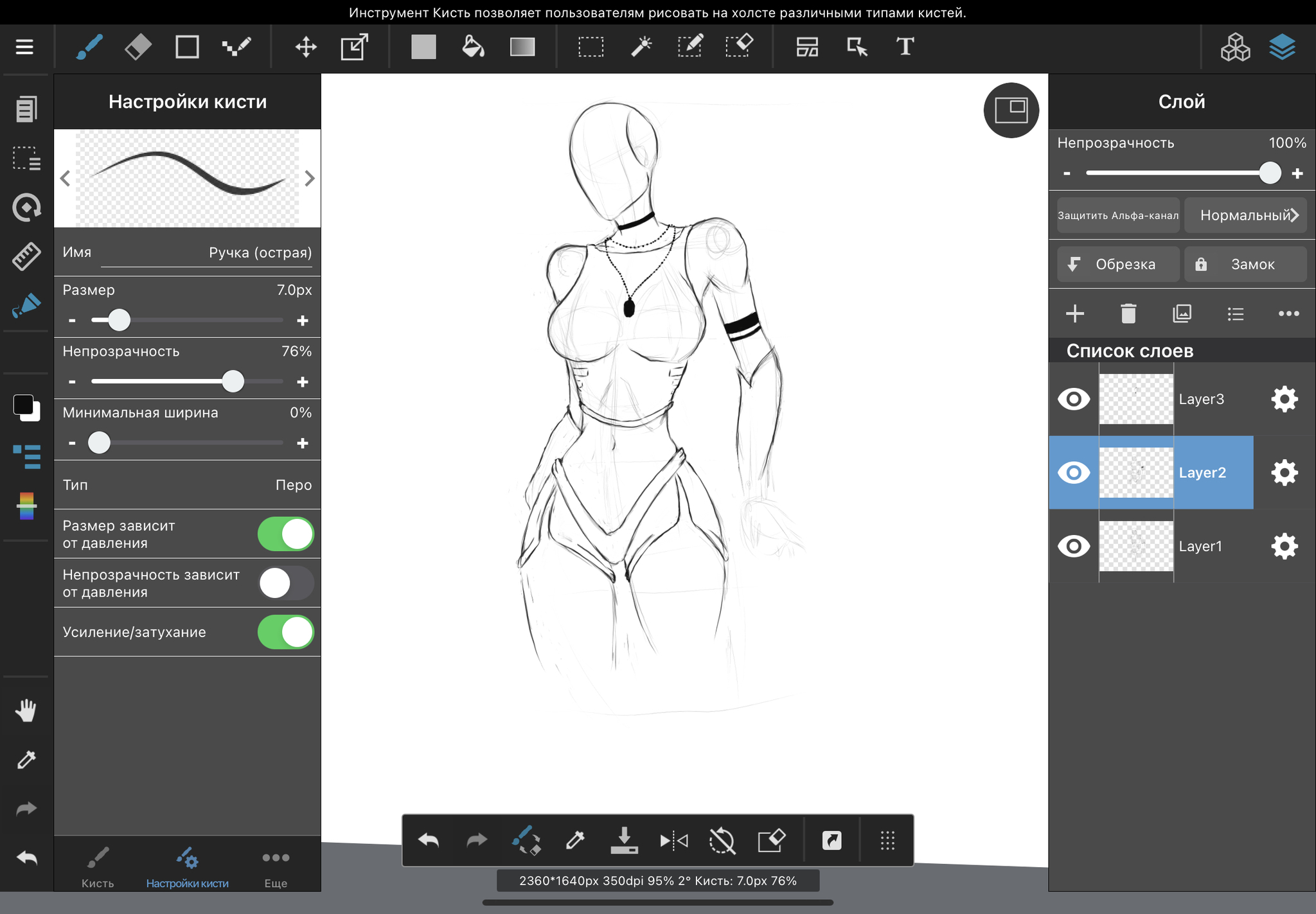Image resolution: width=1316 pixels, height=914 pixels.
Task: Choose the Magic Wand selection tool
Action: click(641, 47)
